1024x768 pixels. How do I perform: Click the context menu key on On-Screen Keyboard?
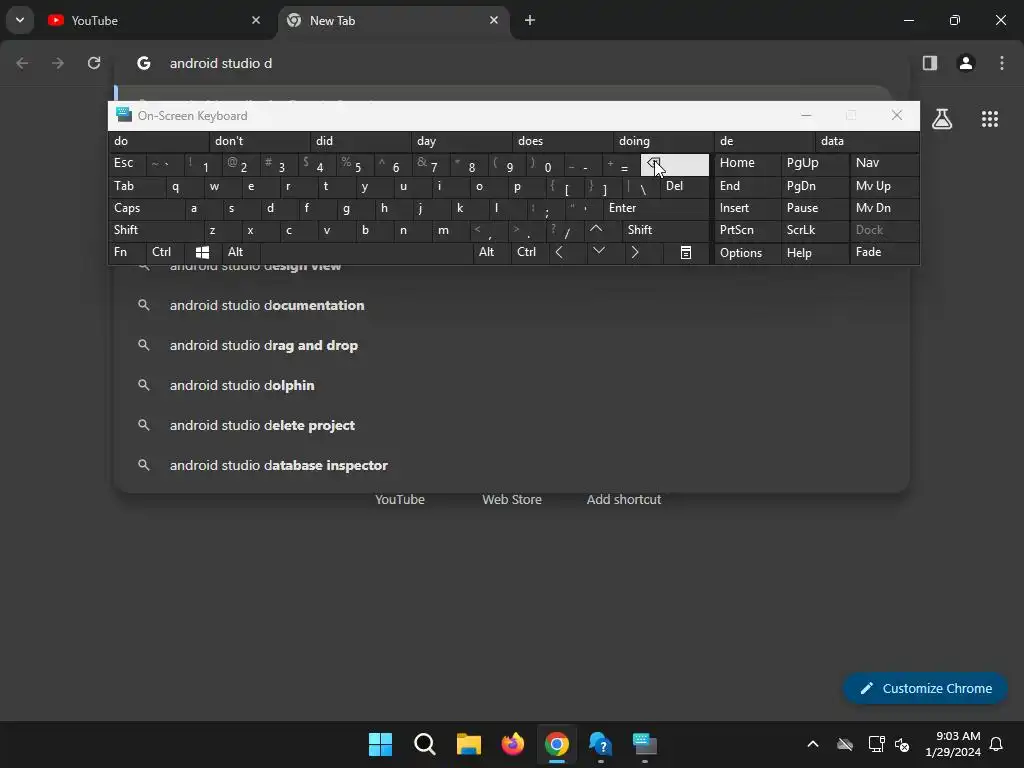point(686,252)
